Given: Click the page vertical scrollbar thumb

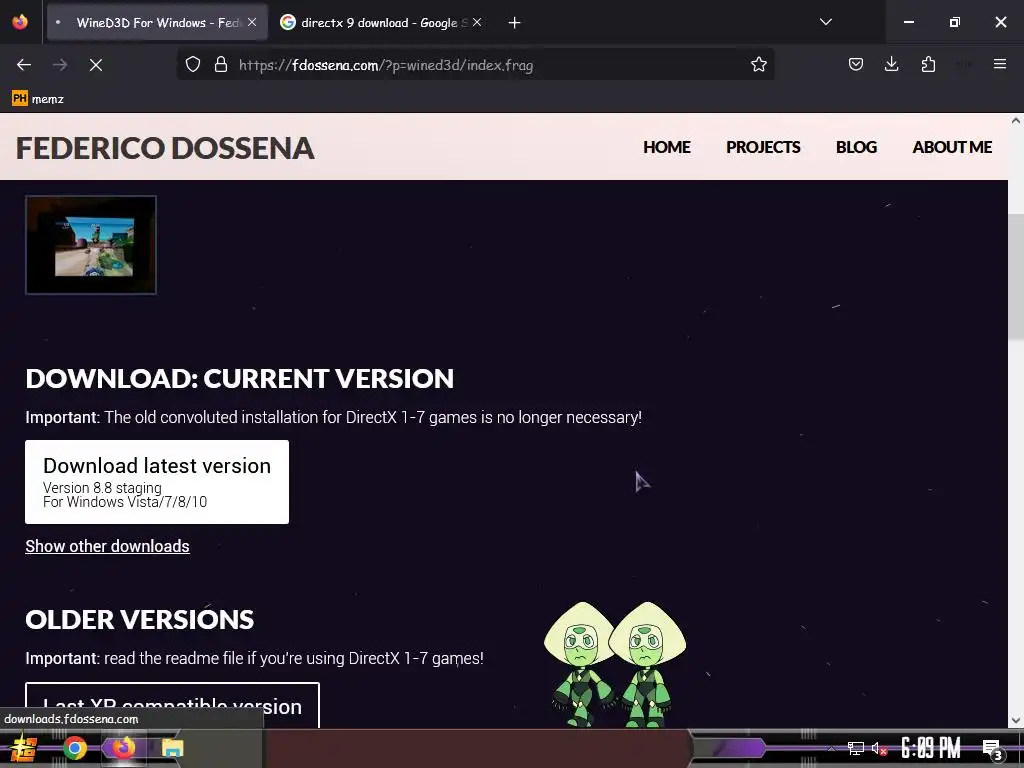Looking at the screenshot, I should pos(1016,276).
